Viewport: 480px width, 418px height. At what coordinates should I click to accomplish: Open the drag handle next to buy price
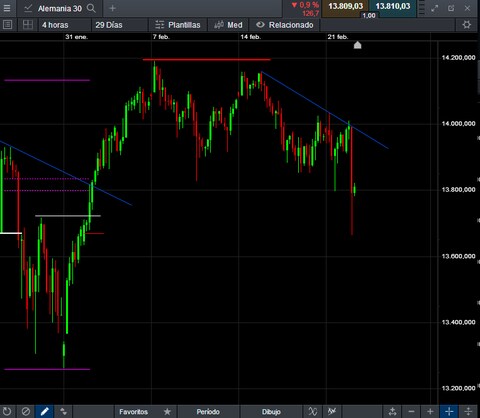(421, 8)
